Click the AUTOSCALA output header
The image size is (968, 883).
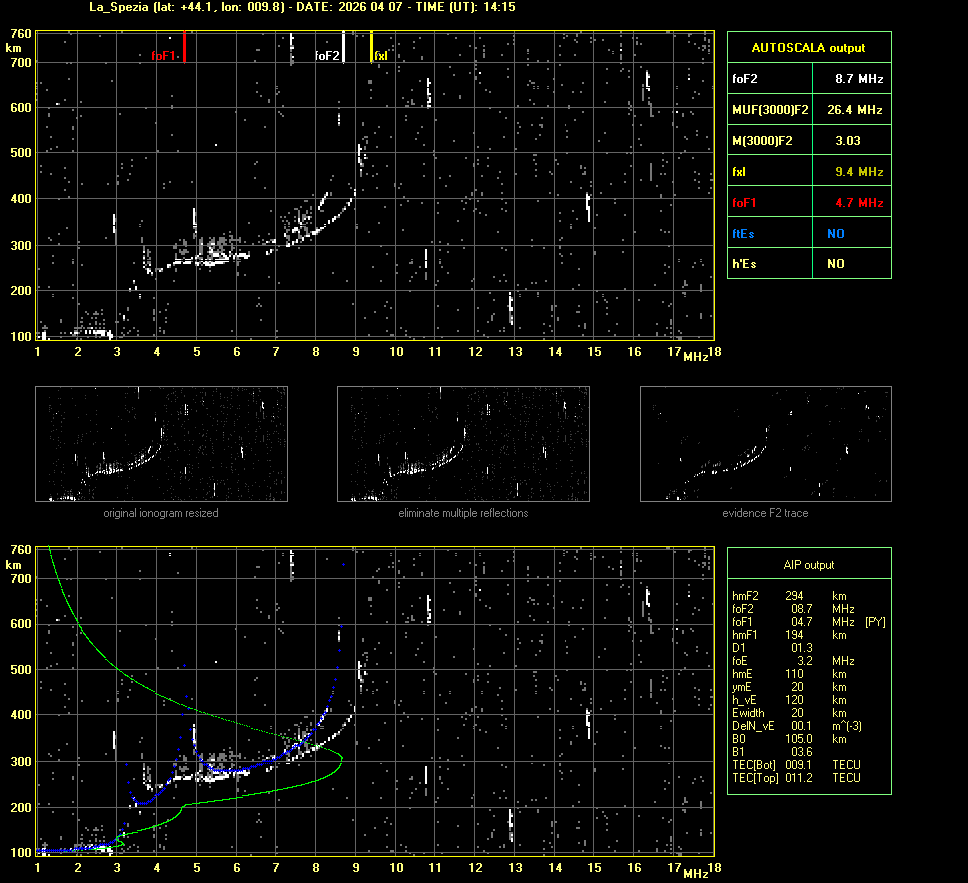[808, 47]
